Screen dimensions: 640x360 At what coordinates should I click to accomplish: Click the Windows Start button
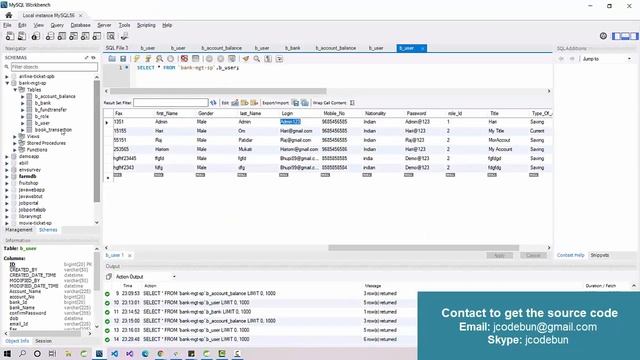point(7,353)
